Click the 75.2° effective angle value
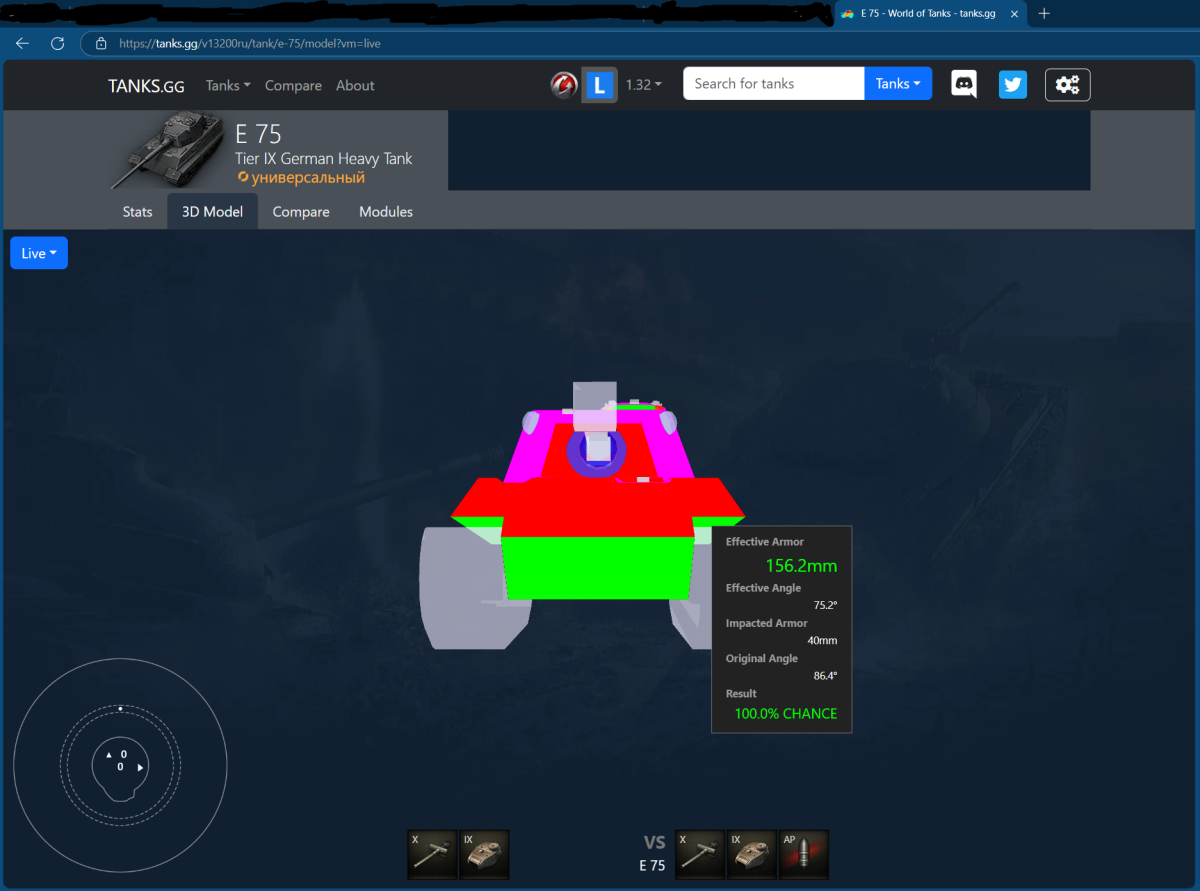 coord(825,605)
